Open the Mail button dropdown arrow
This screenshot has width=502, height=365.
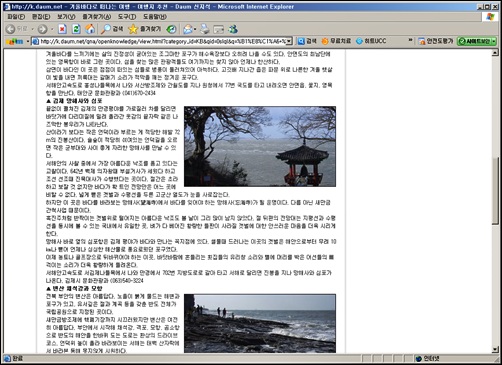[x=195, y=29]
